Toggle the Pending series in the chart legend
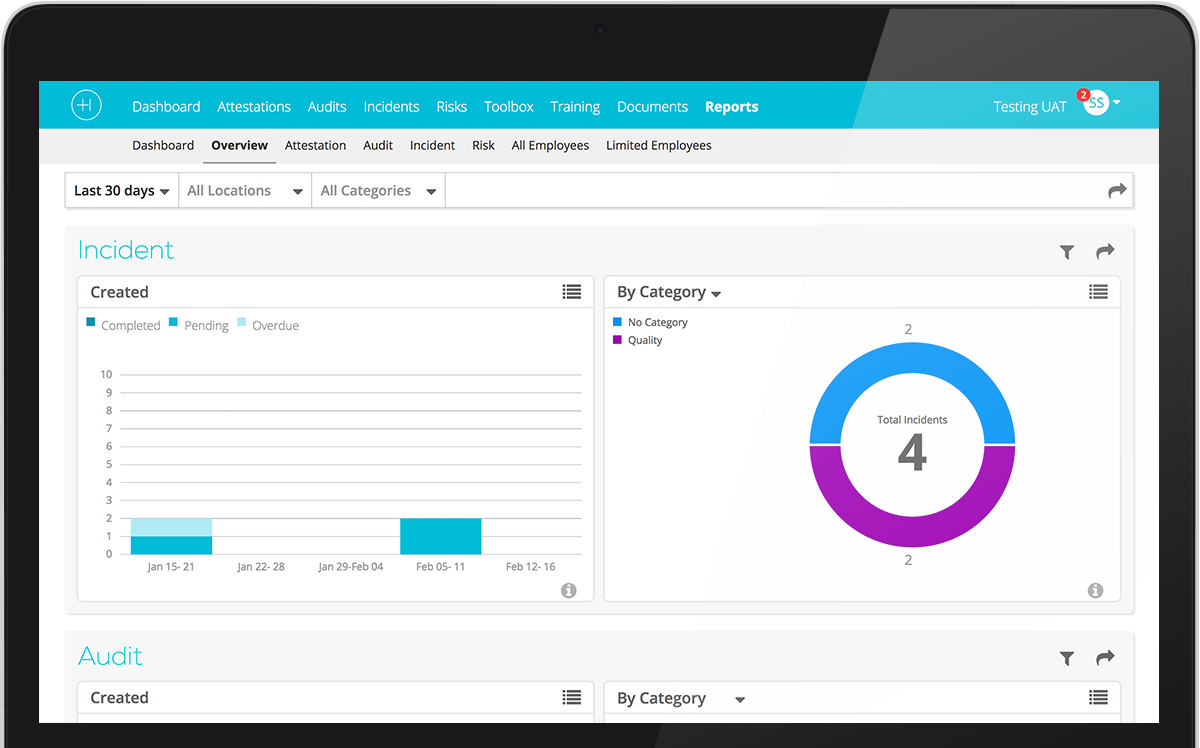Screen dimensions: 1200x748 click(x=198, y=324)
